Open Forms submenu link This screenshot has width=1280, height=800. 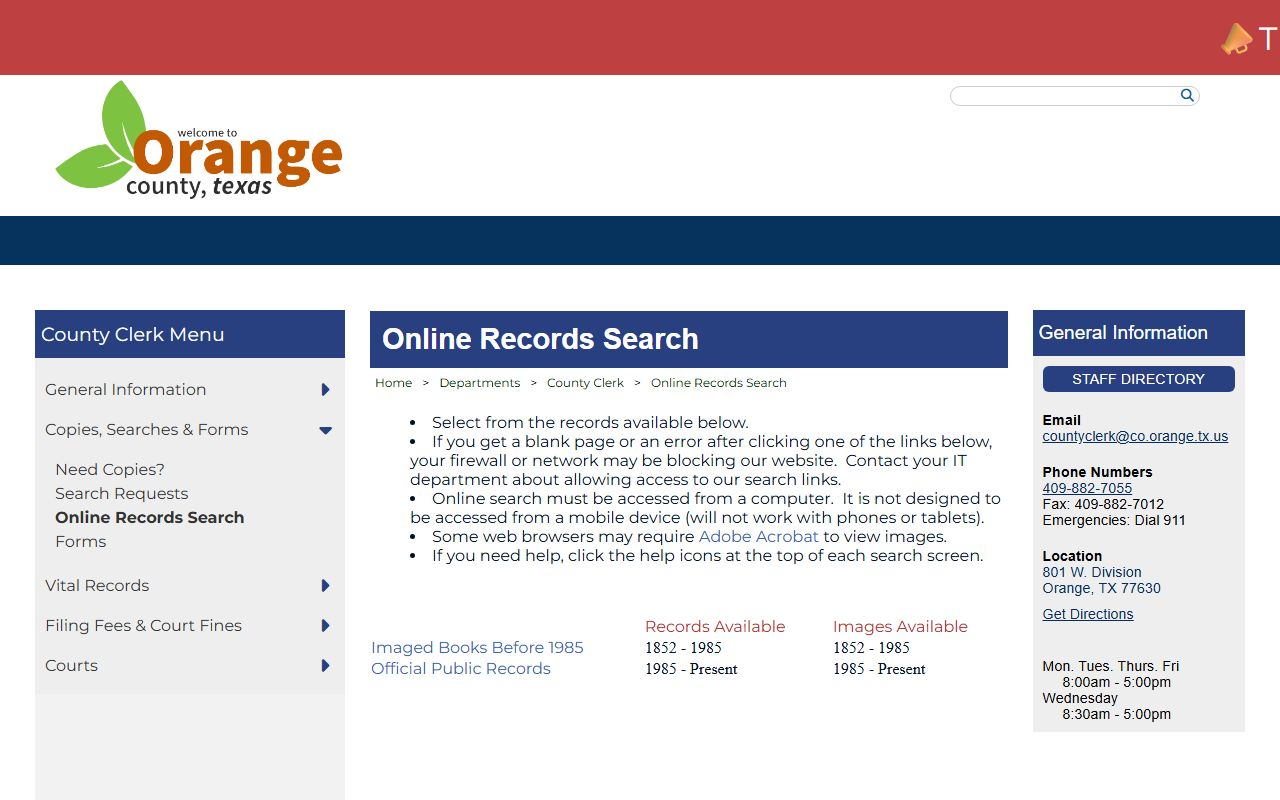click(x=81, y=542)
